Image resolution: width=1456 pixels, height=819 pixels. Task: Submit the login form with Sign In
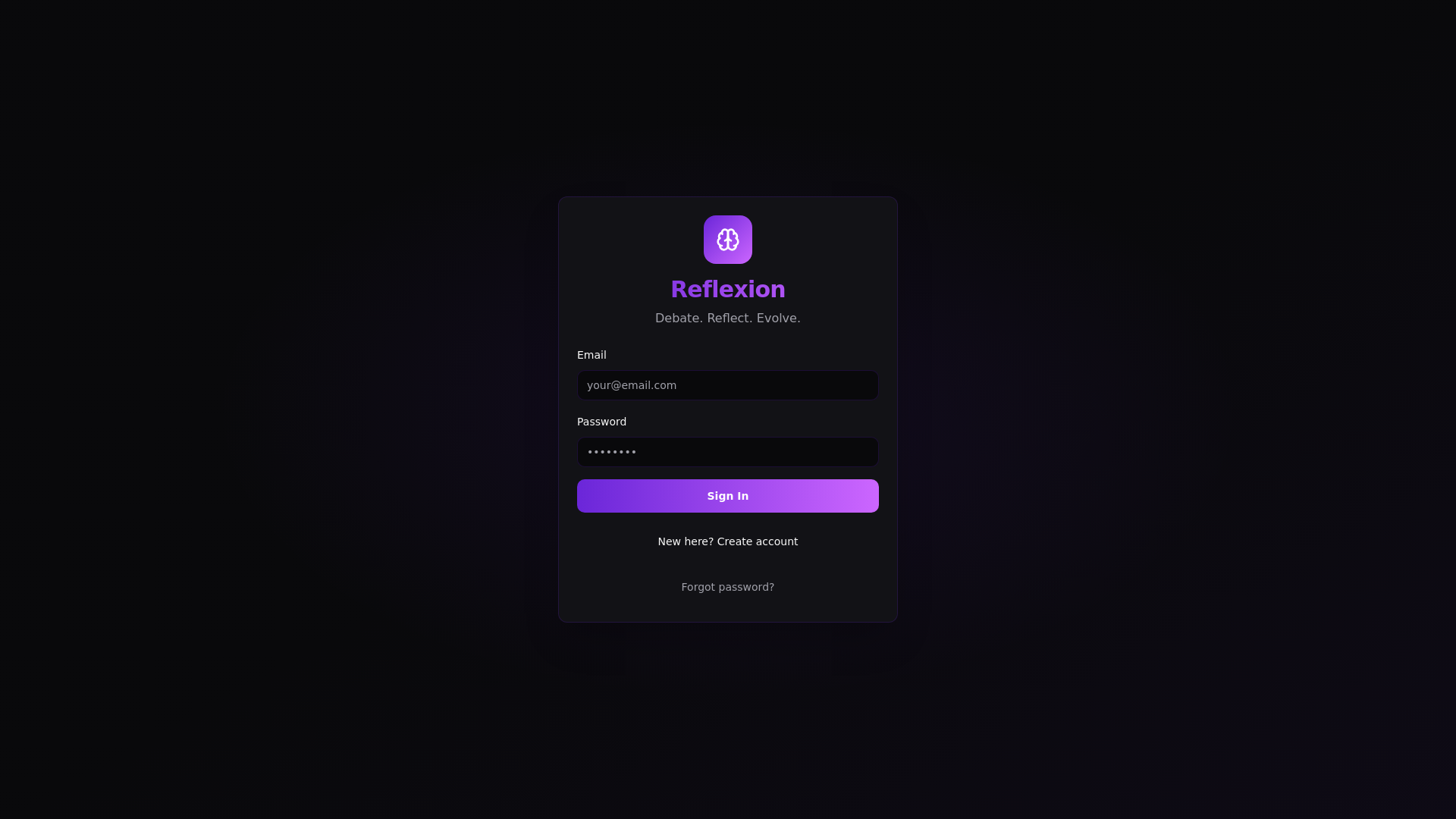(728, 496)
